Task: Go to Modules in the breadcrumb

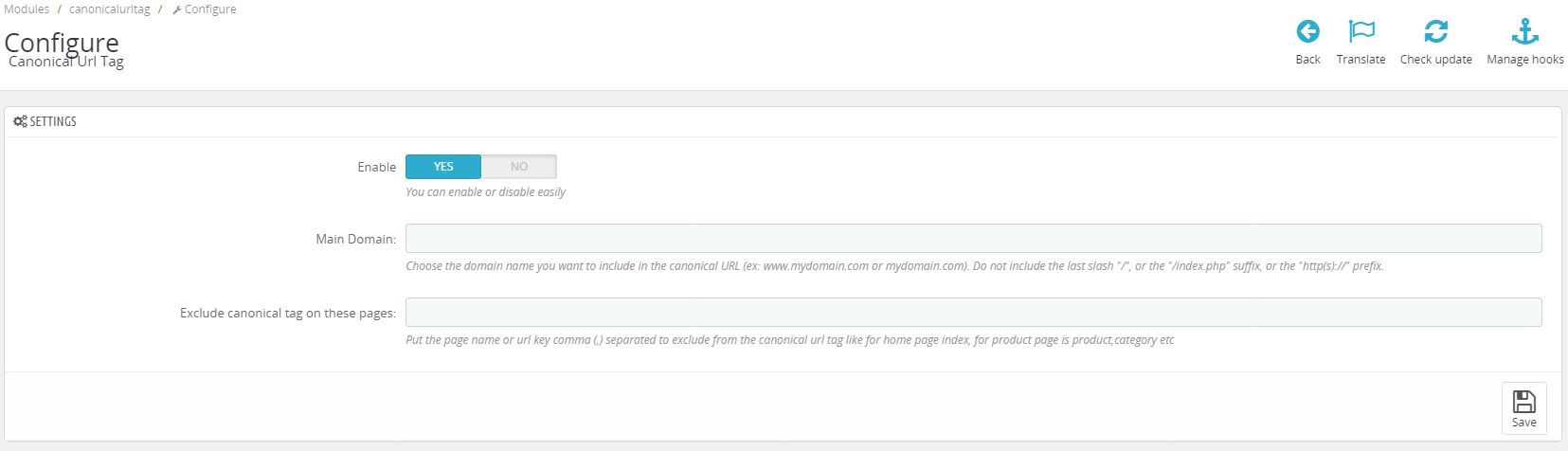Action: click(27, 9)
